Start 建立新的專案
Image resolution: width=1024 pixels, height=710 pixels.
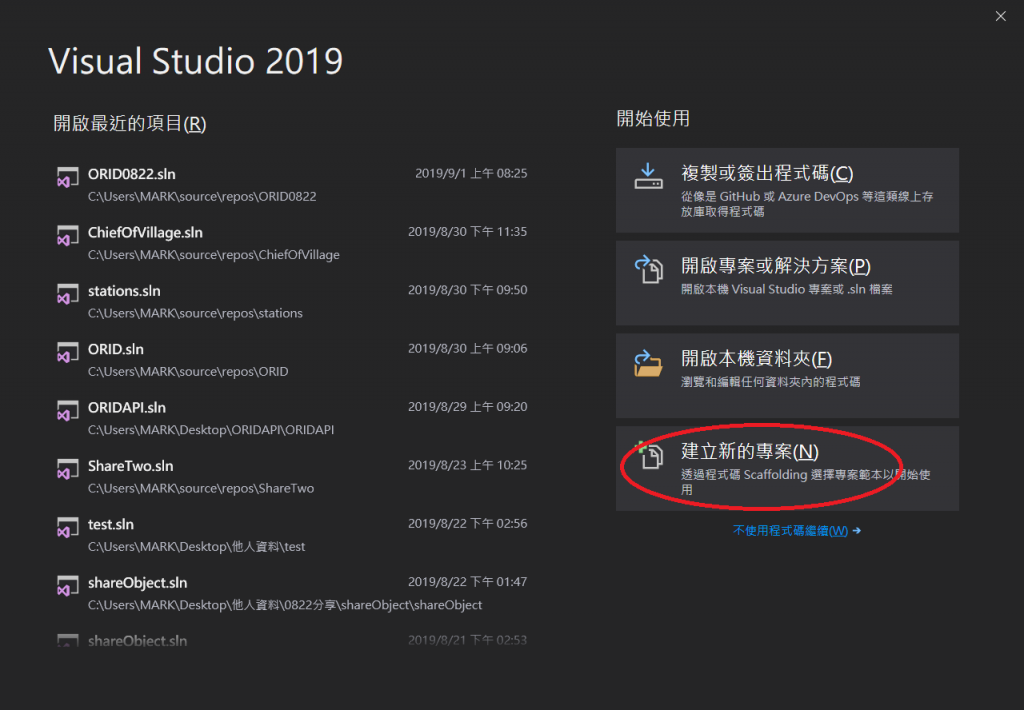coord(787,468)
